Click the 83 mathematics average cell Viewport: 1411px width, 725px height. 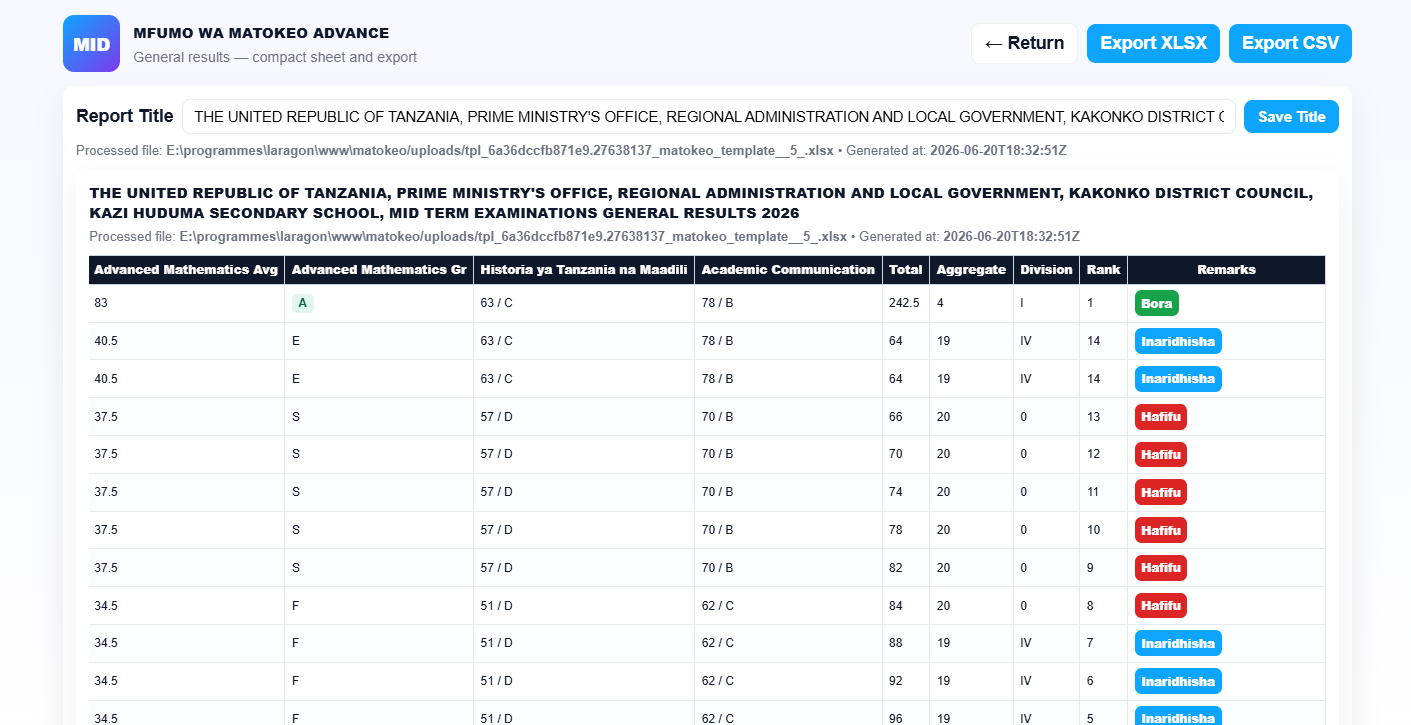tap(187, 303)
